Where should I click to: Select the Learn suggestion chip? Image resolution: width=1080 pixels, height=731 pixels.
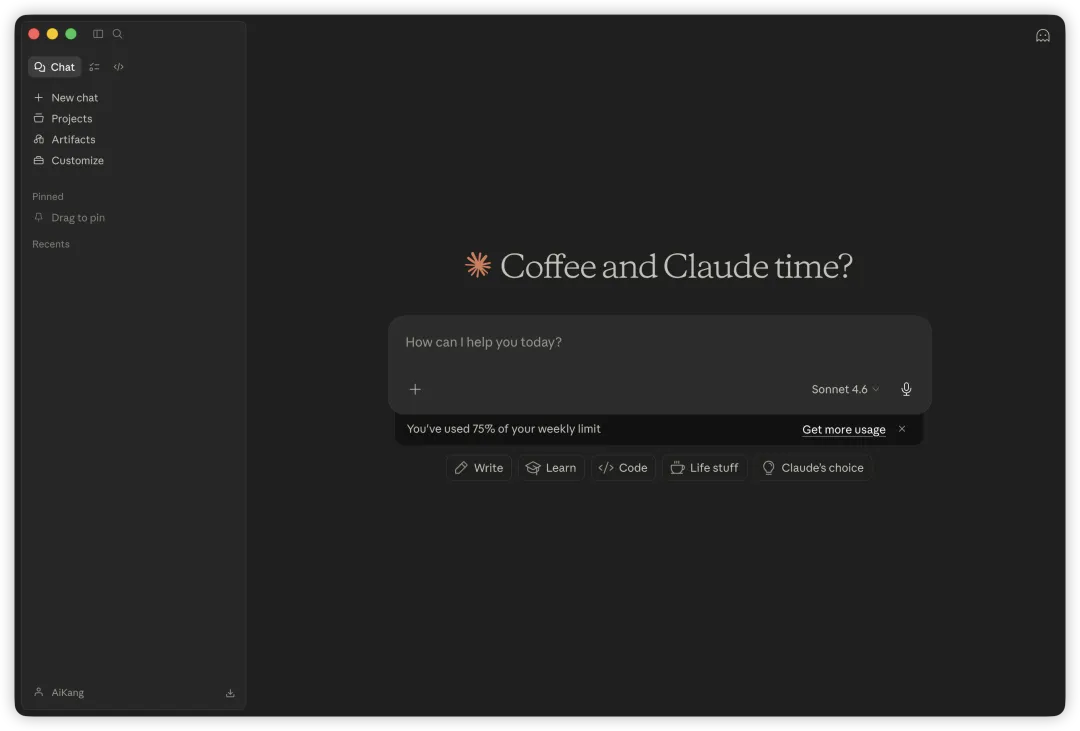(x=551, y=468)
